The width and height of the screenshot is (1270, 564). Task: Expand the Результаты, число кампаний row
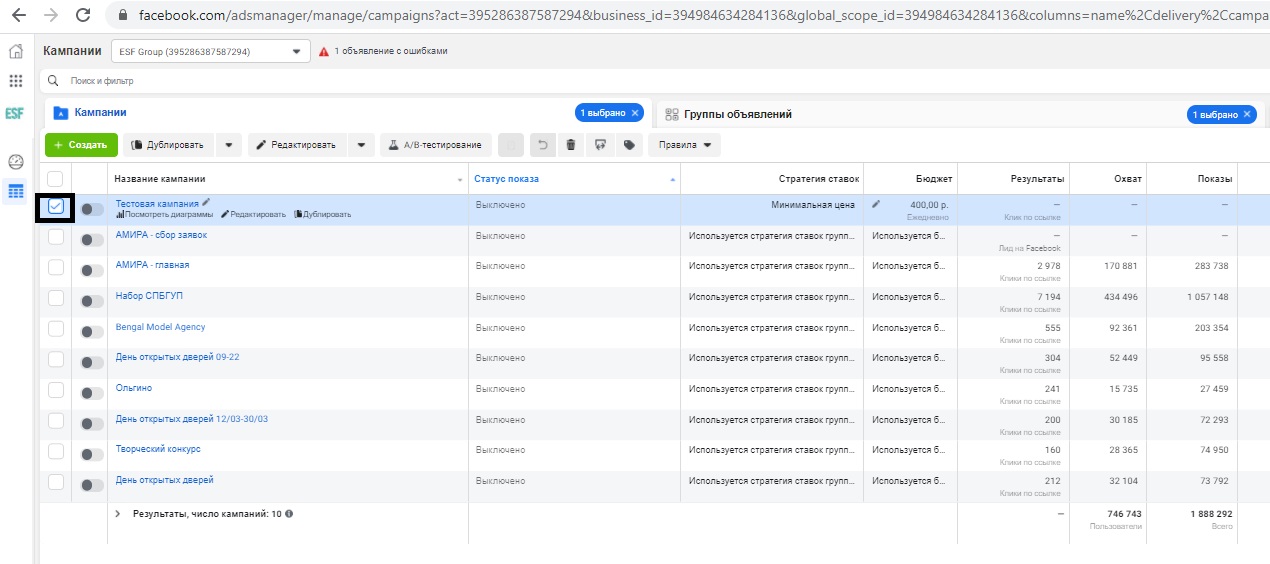[x=119, y=513]
